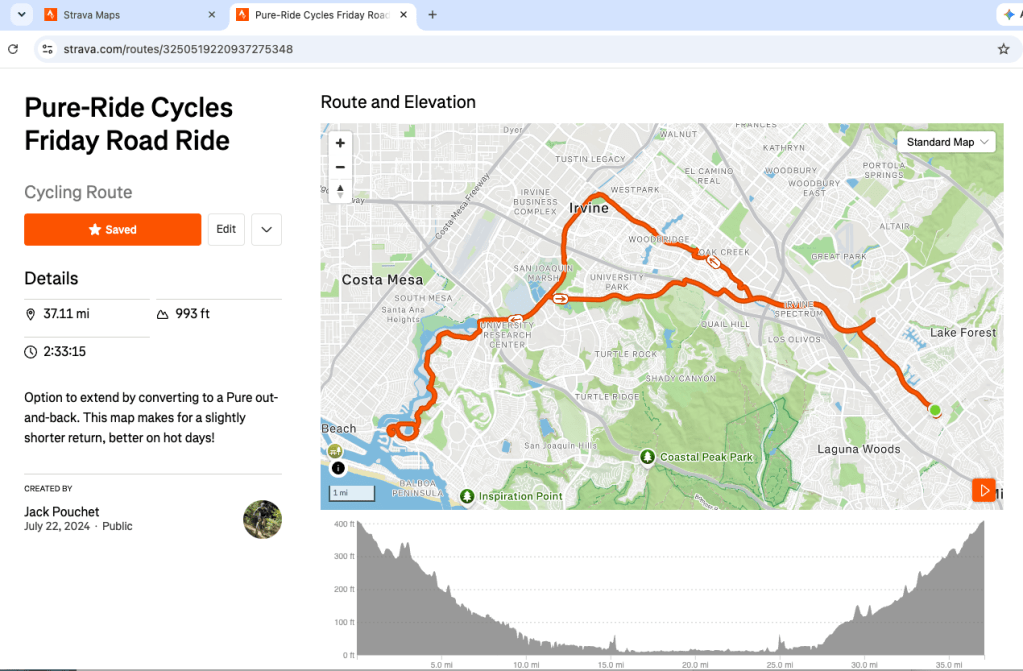
Task: Toggle the Saved route star button
Action: (113, 230)
